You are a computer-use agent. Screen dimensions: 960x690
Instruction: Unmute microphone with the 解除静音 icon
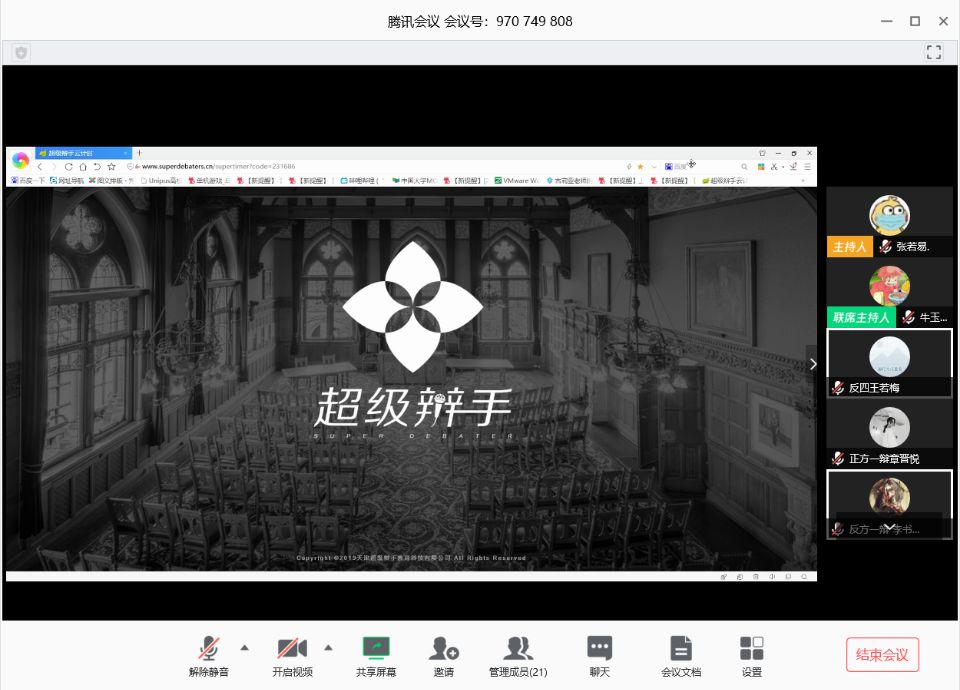(208, 648)
